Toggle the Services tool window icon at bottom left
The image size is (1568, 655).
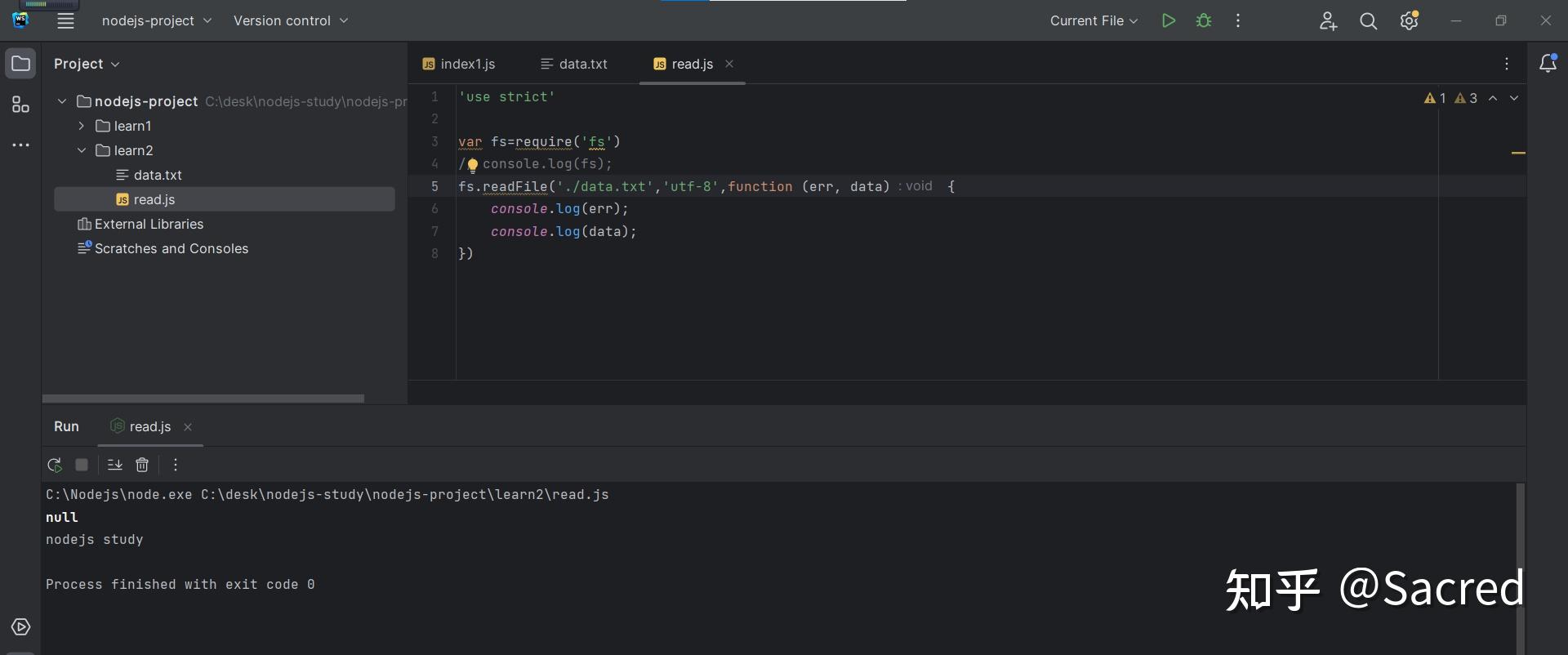20,626
